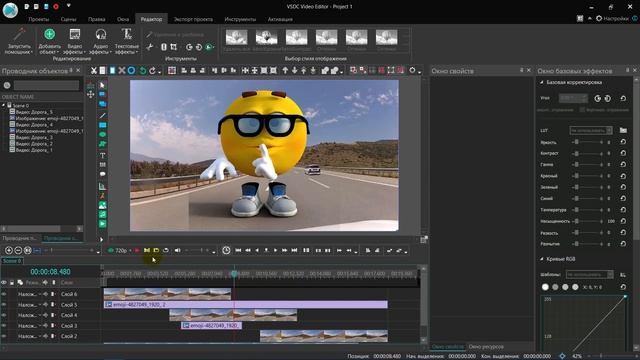
Task: Toggle visibility of layer Слой 2
Action: pyautogui.click(x=4, y=336)
